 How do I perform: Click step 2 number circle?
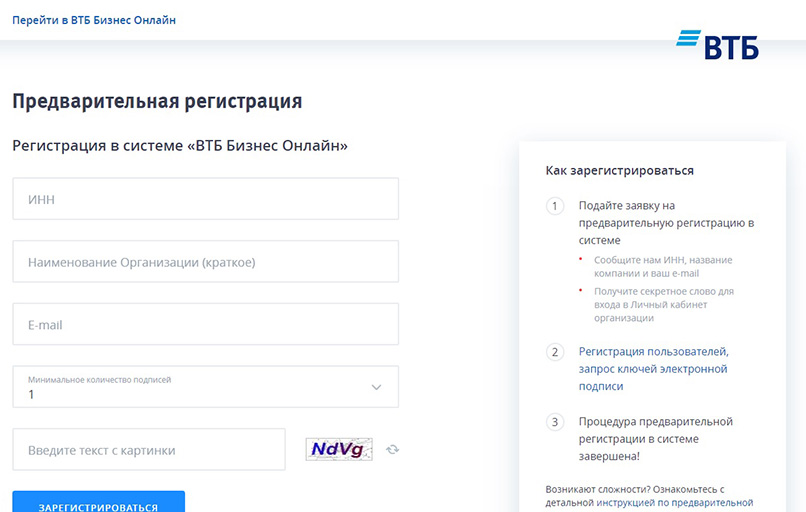click(555, 352)
